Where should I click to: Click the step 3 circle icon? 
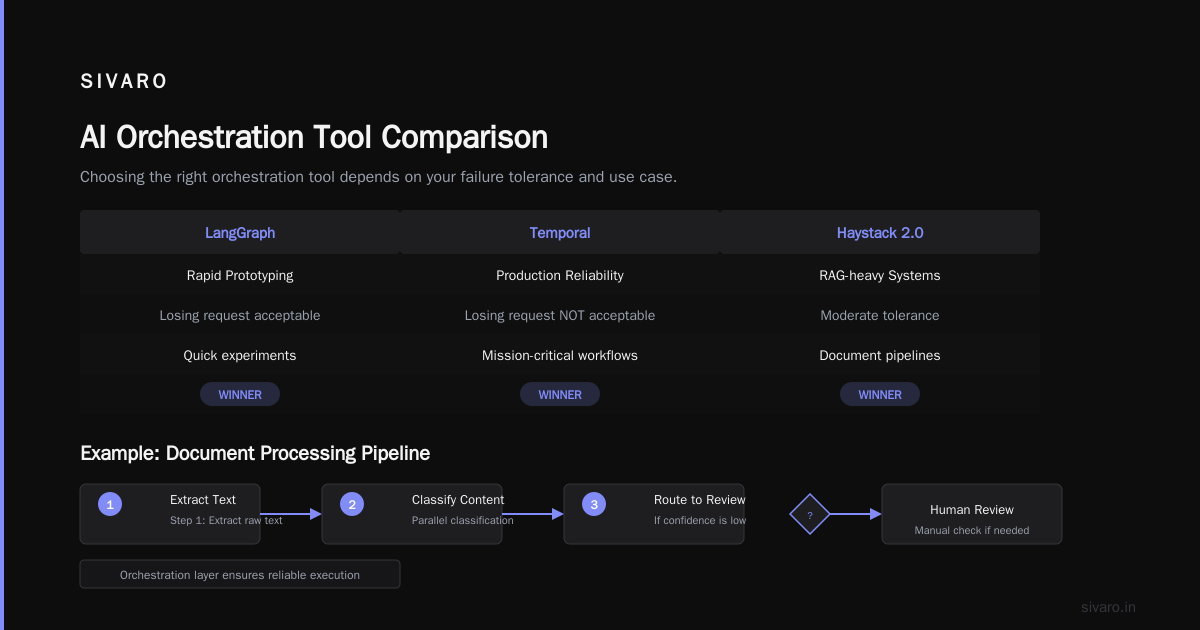[x=594, y=505]
